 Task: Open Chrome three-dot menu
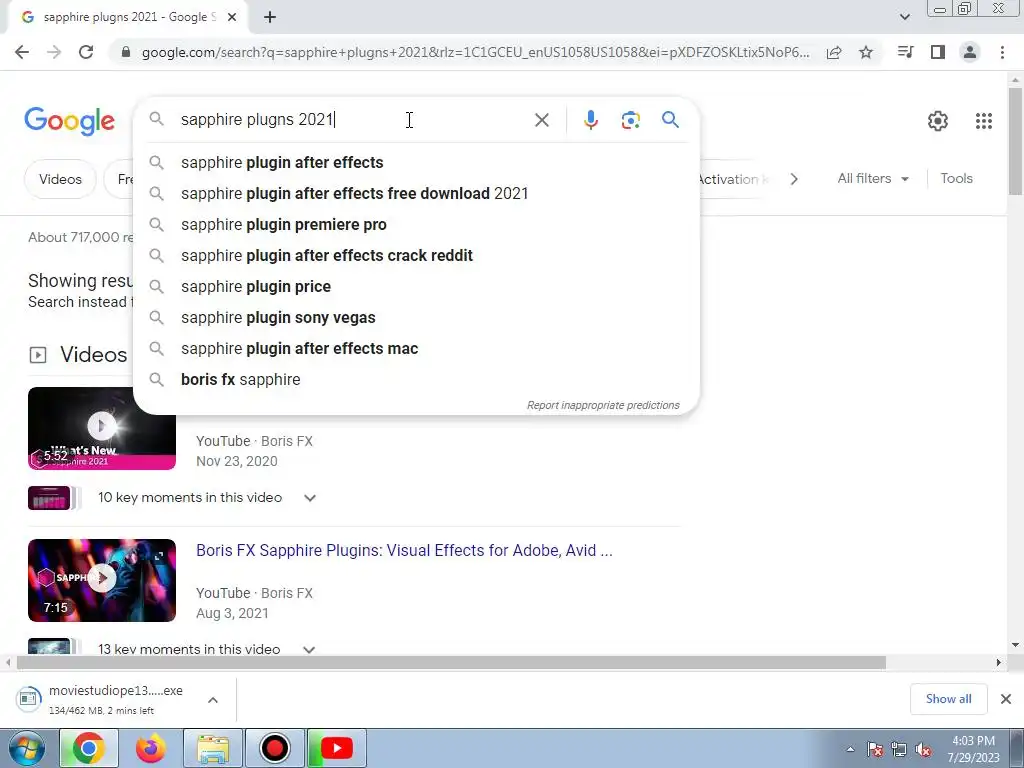coord(1002,52)
